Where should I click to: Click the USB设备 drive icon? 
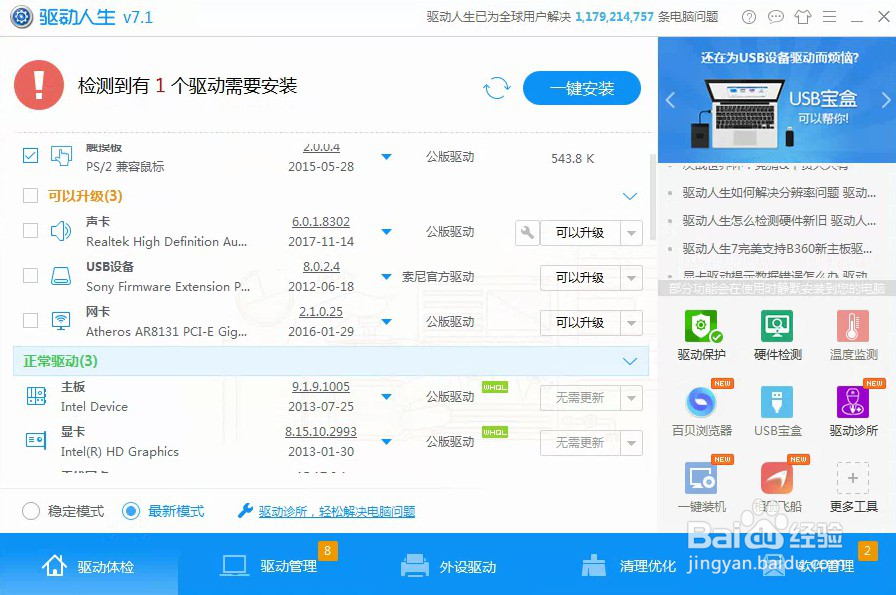(61, 276)
